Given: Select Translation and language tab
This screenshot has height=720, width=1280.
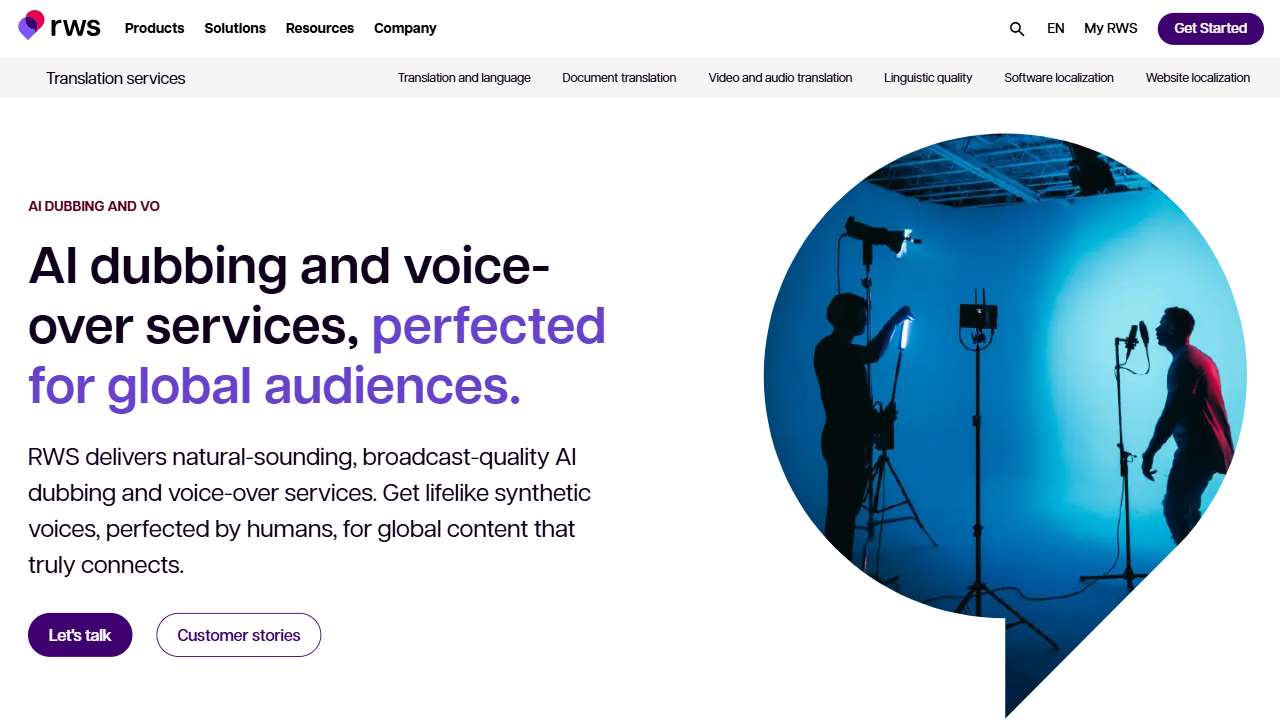Looking at the screenshot, I should tap(464, 78).
